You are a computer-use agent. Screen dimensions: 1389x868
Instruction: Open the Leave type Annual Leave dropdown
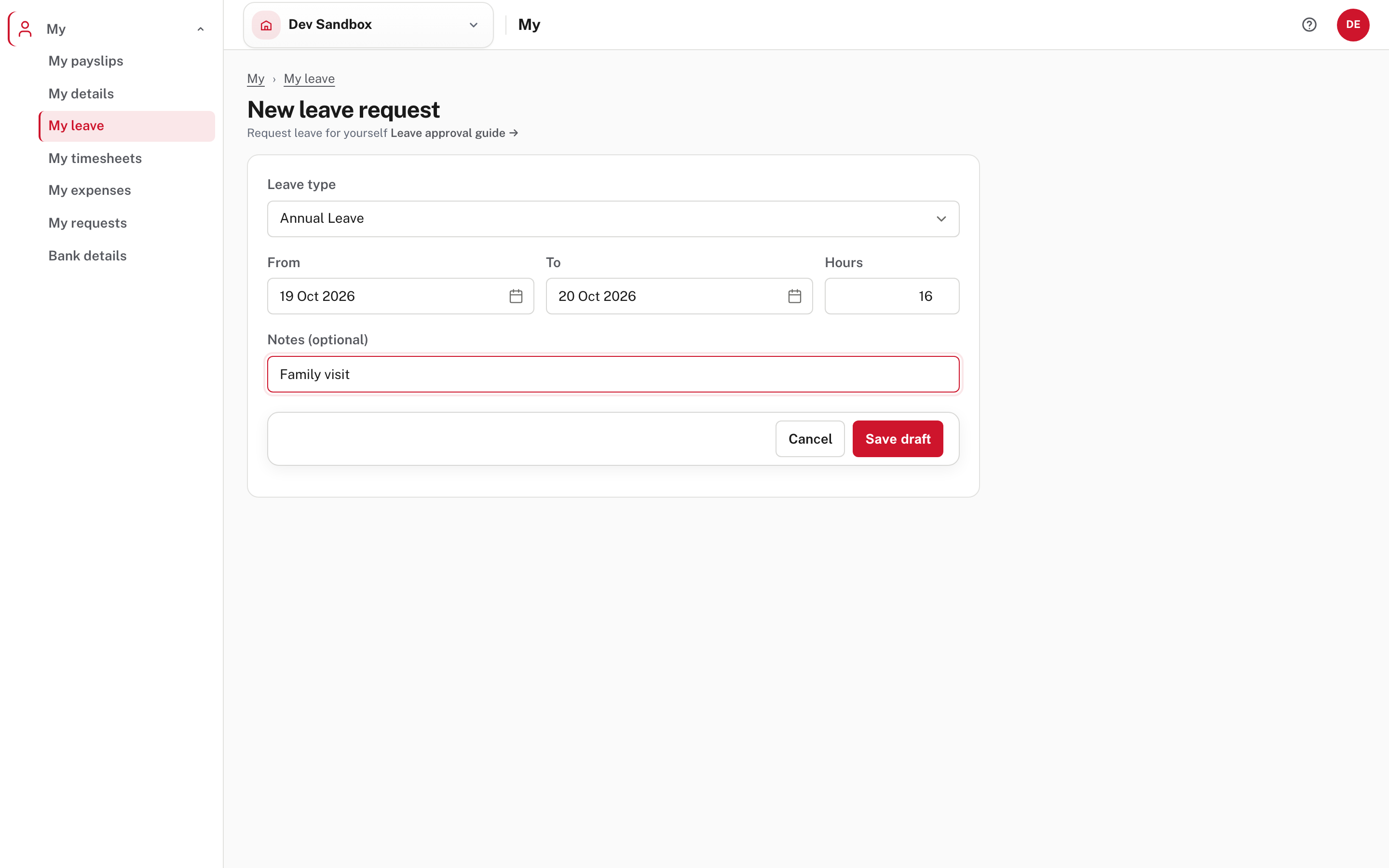tap(613, 219)
